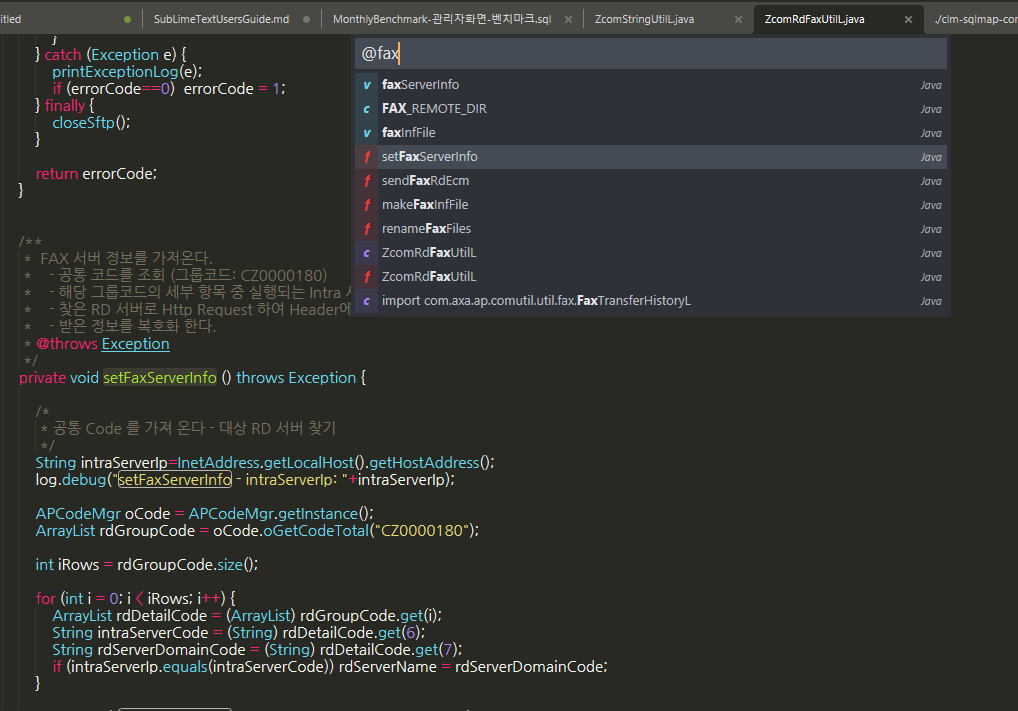Select renameFaxFiles in the symbol list
Screen dimensions: 1018x711
(x=651, y=229)
